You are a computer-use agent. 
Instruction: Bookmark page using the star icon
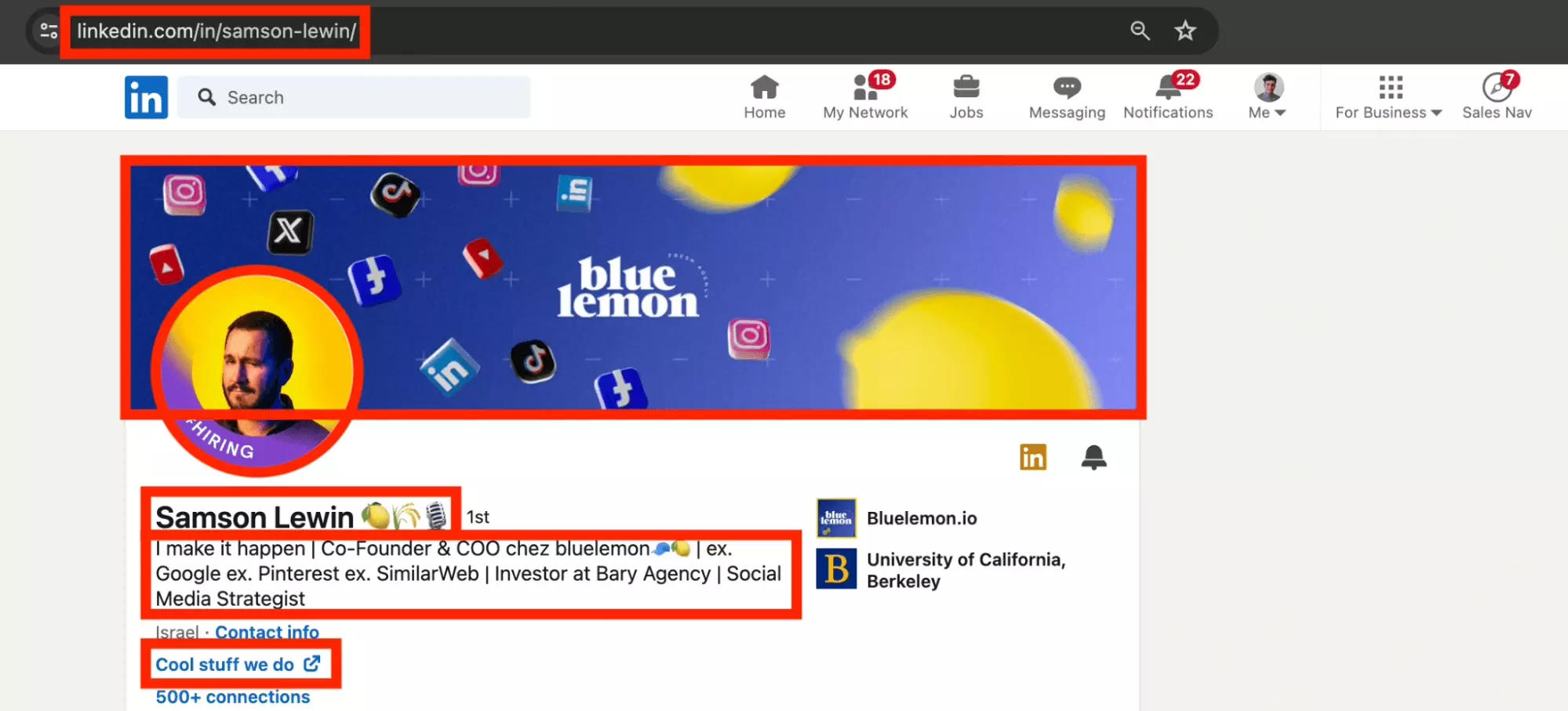[x=1184, y=31]
